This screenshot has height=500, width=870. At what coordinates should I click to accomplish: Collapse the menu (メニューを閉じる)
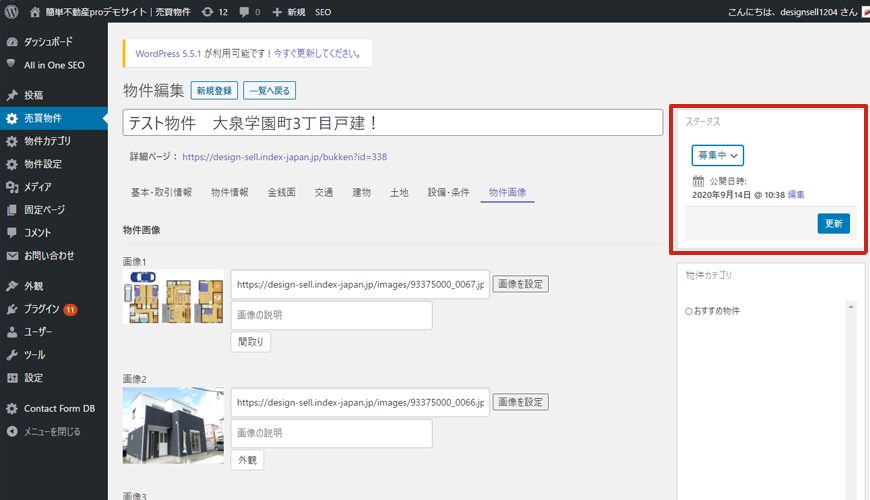[52, 432]
